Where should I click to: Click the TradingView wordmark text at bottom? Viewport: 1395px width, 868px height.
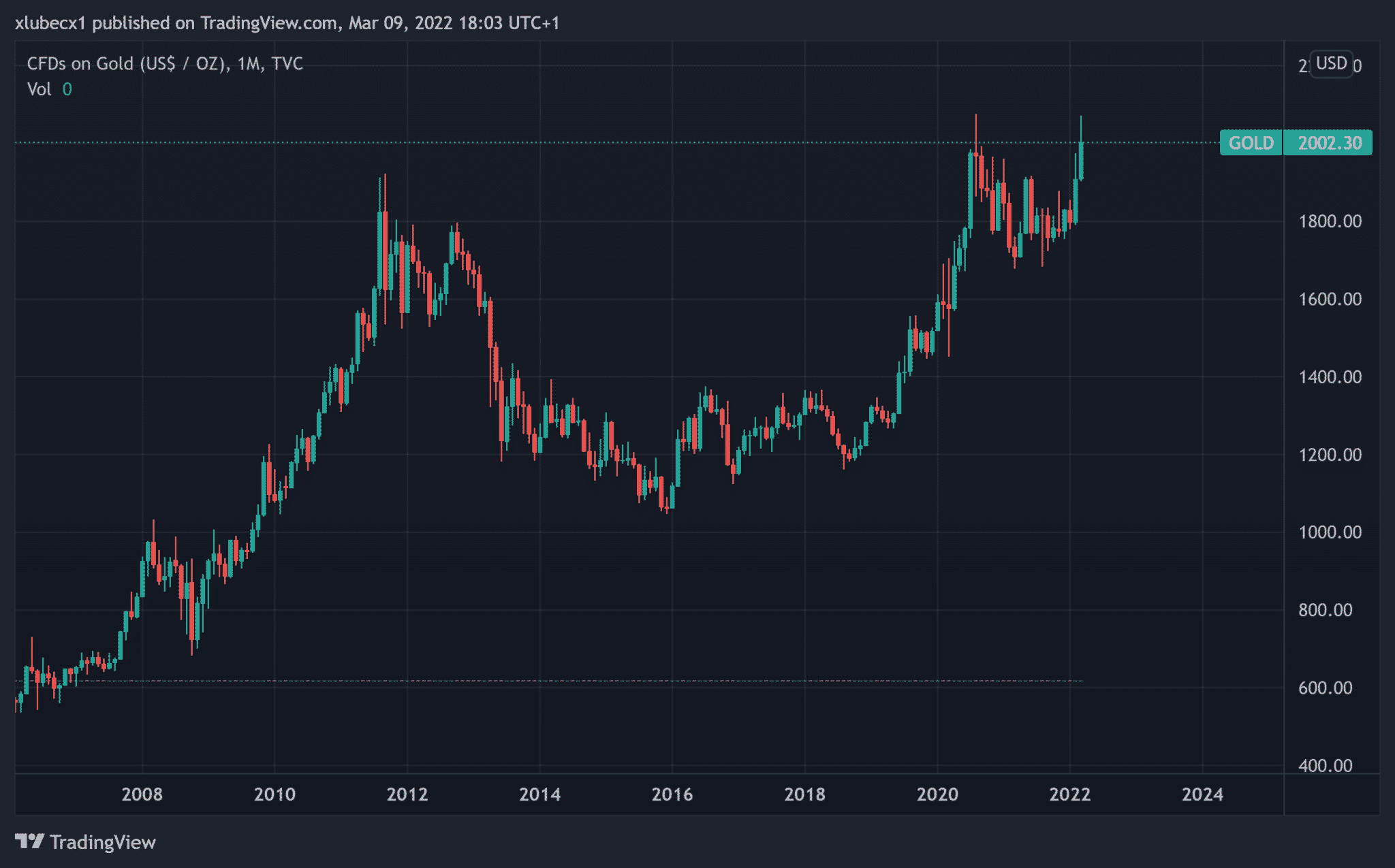point(103,843)
